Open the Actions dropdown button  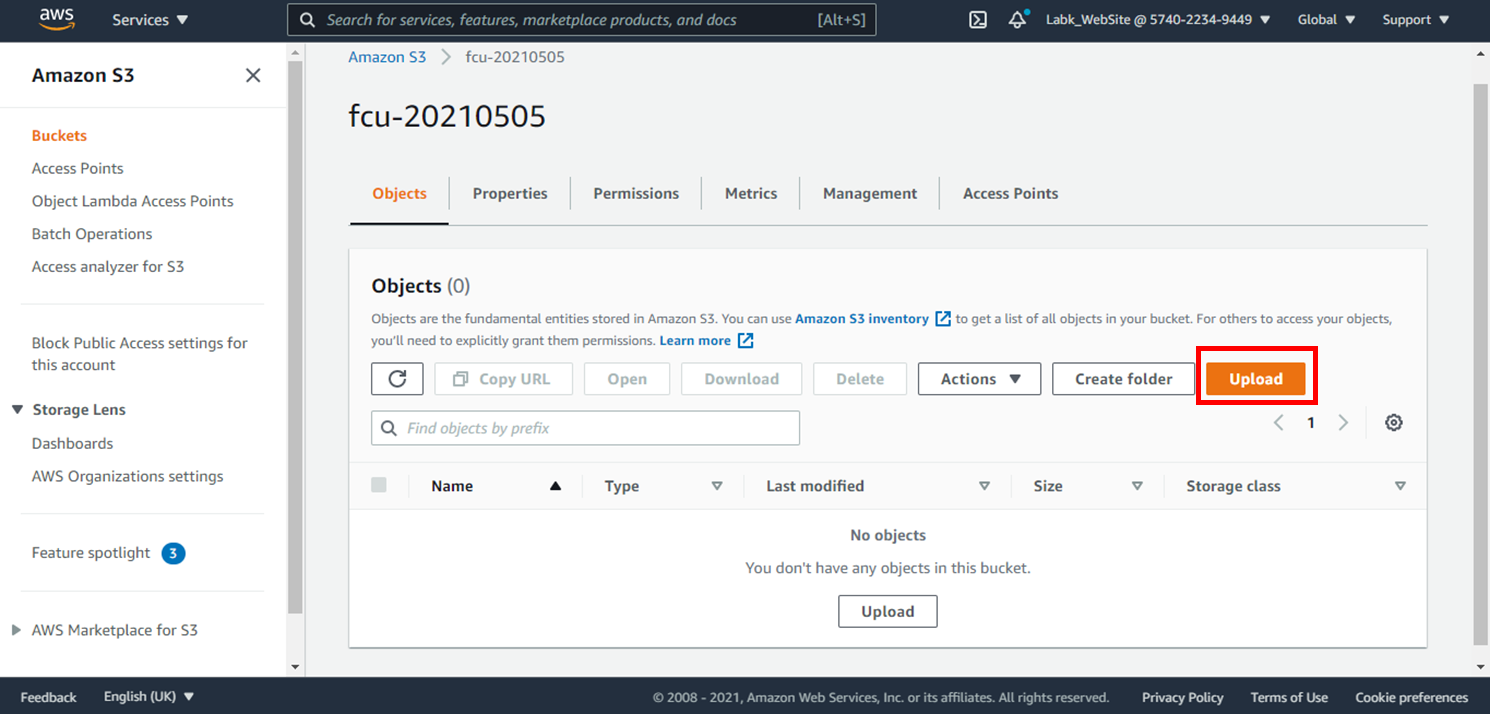tap(979, 379)
